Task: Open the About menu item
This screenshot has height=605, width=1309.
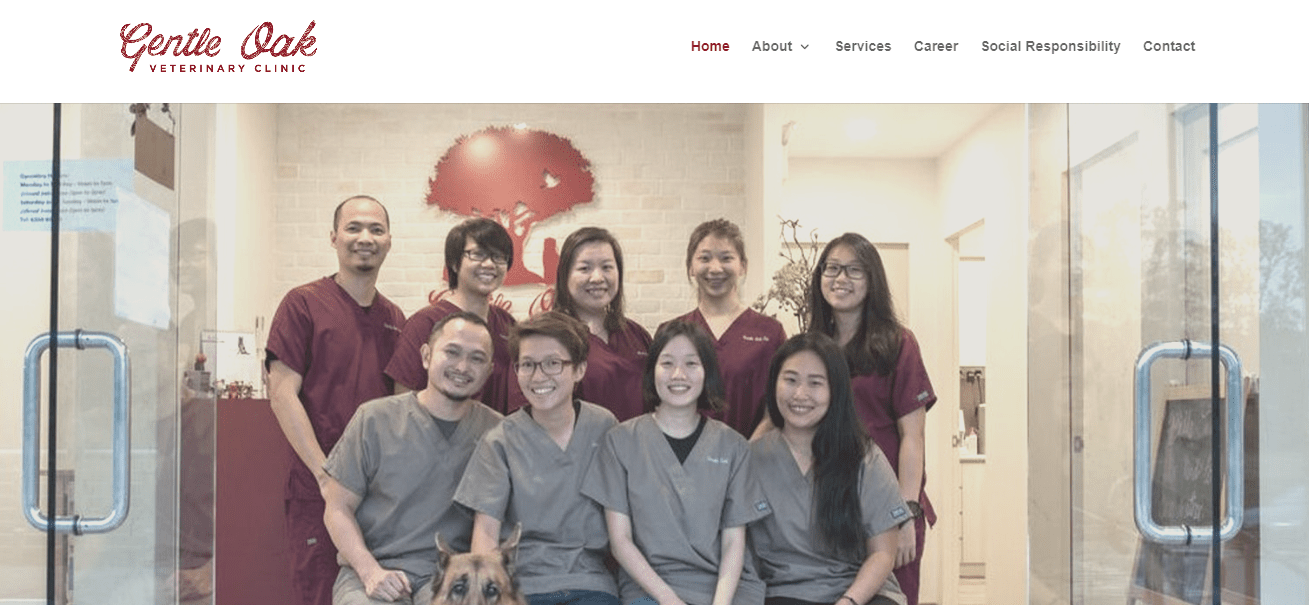Action: [x=772, y=46]
